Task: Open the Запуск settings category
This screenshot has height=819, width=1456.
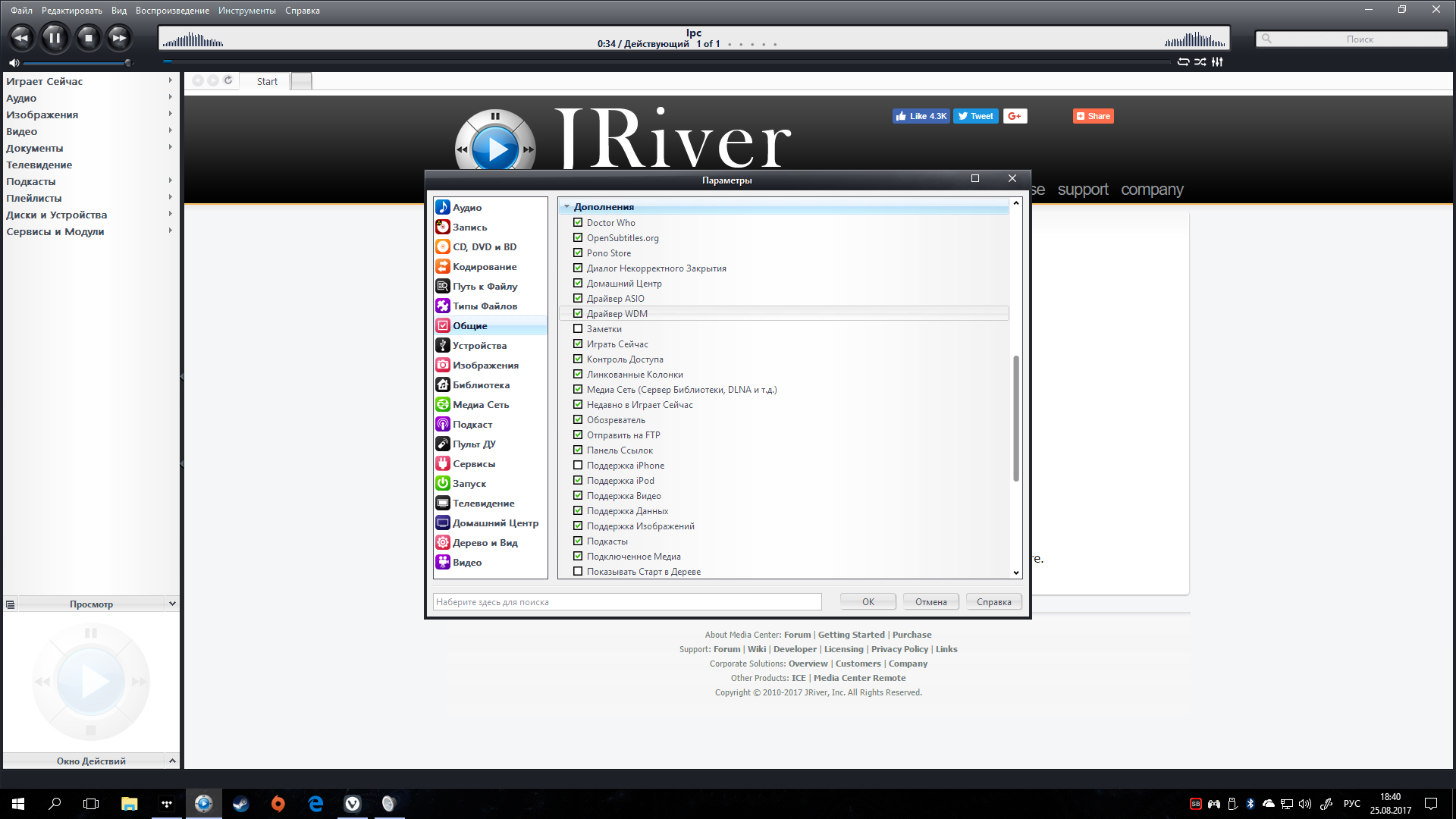Action: pyautogui.click(x=490, y=483)
